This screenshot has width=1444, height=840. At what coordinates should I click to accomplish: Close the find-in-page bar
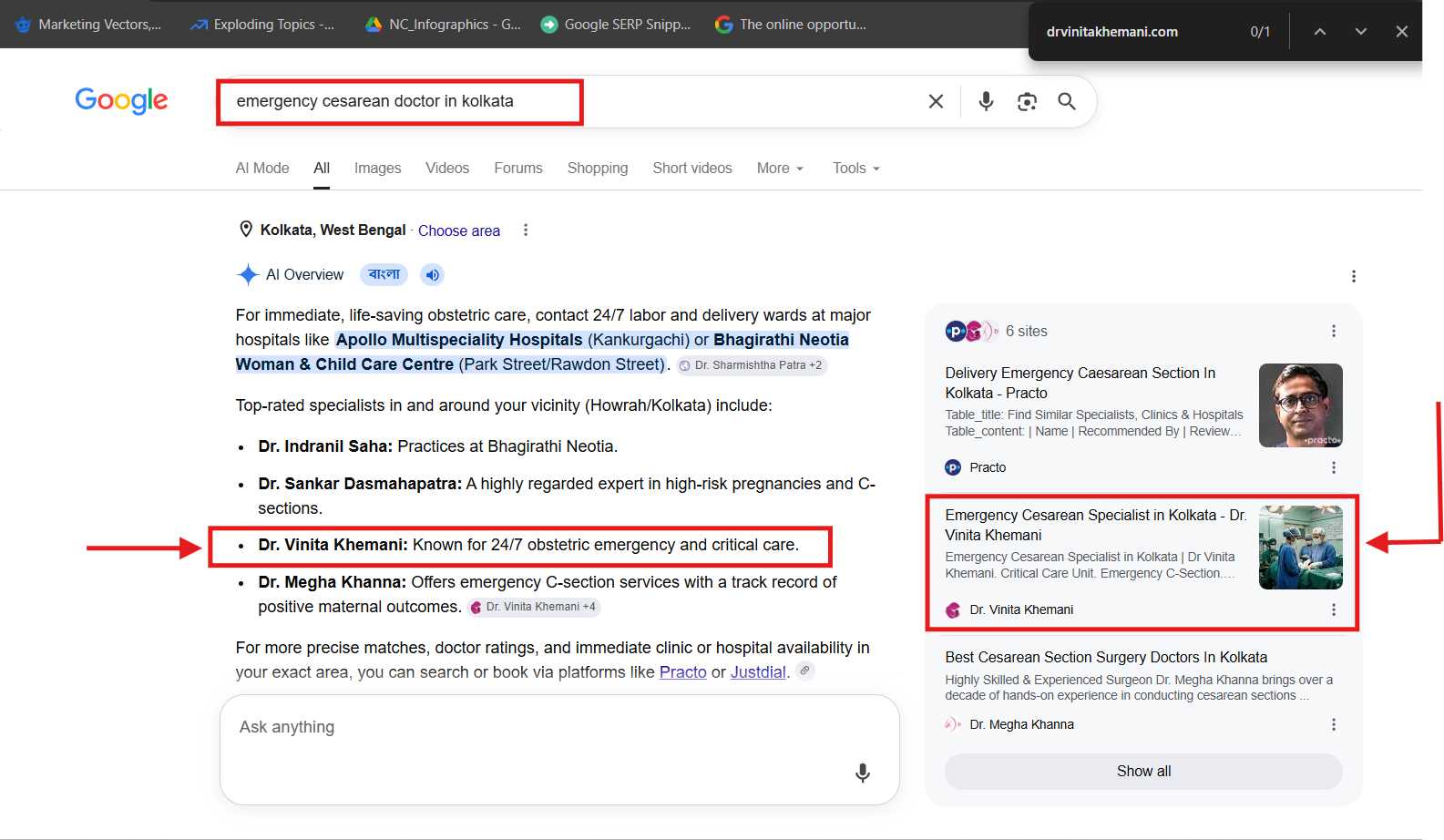(x=1401, y=32)
